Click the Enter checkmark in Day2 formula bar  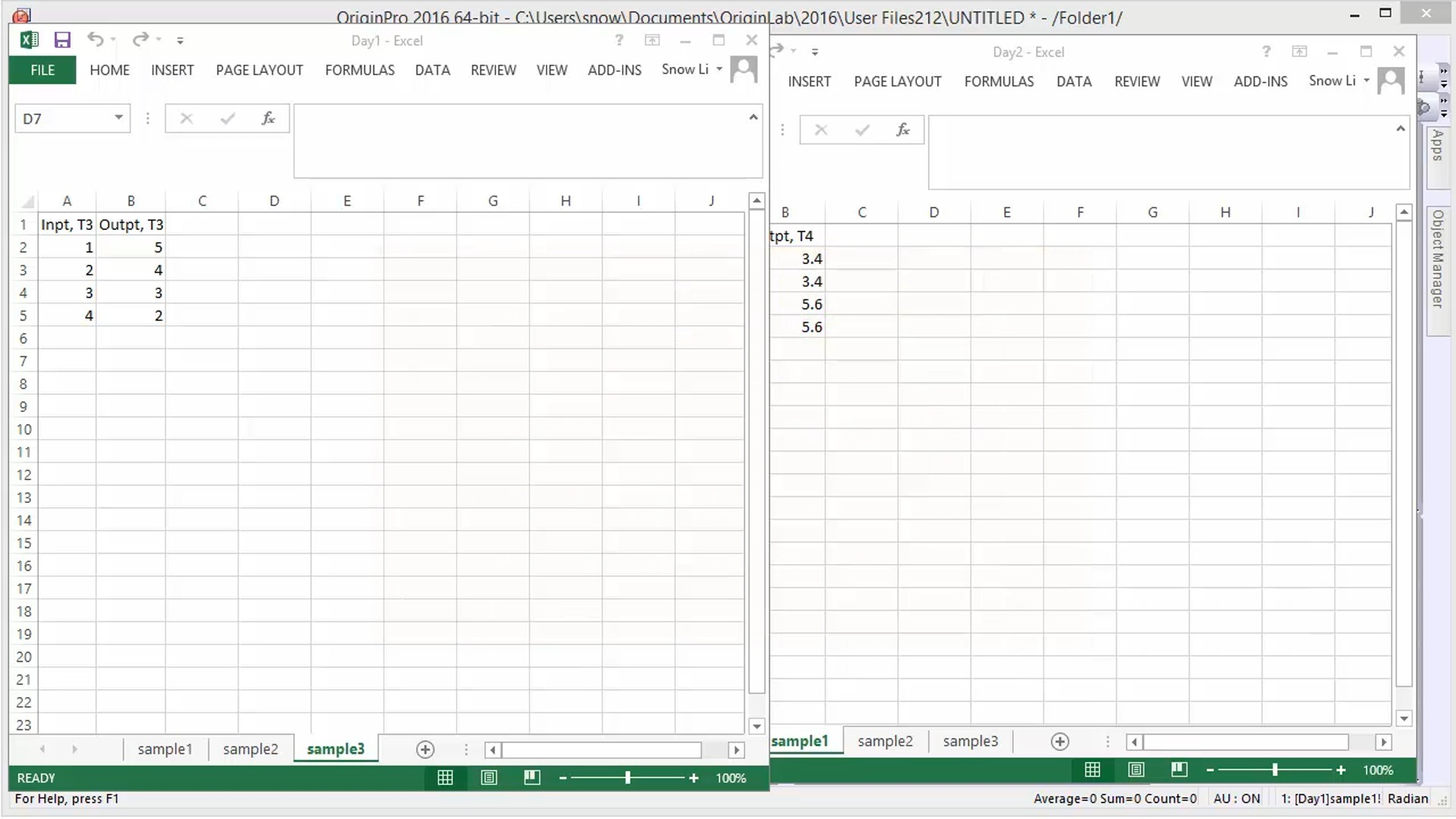862,130
